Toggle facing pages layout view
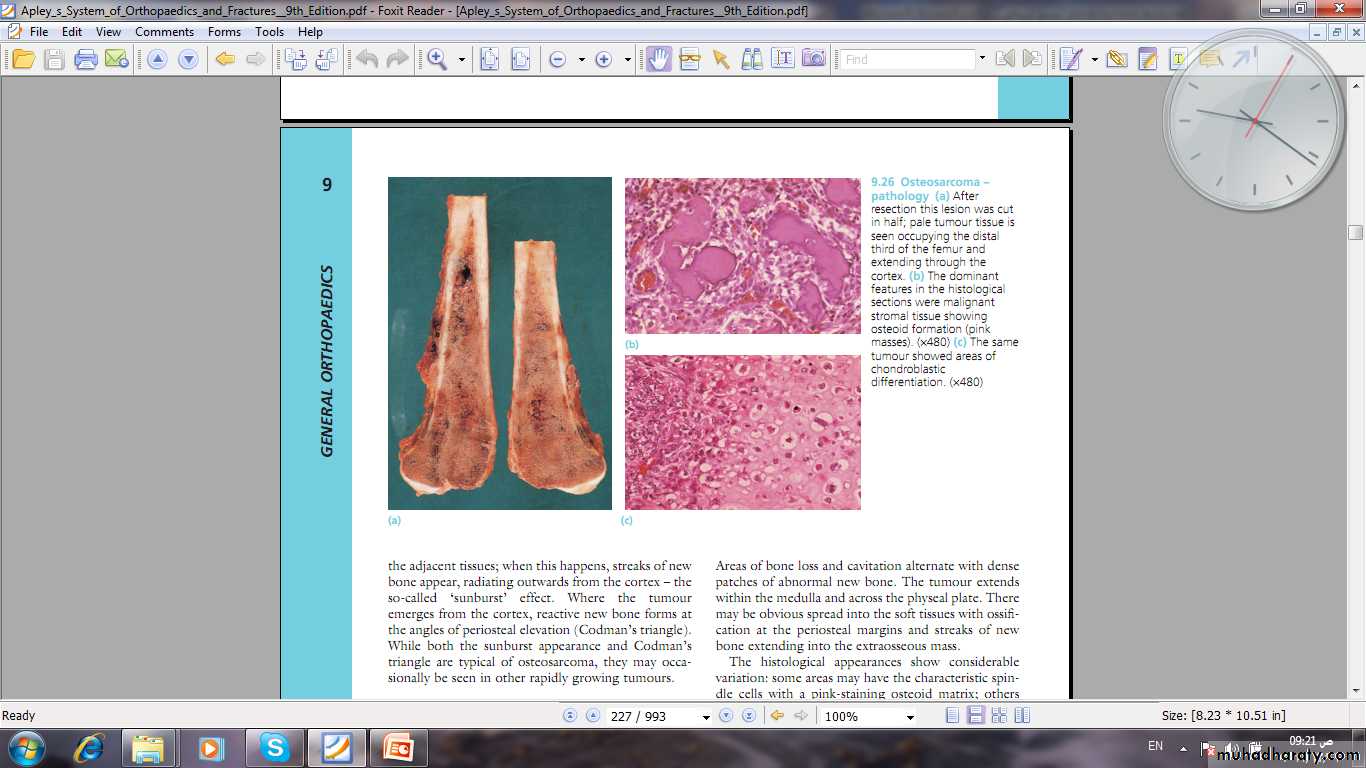The width and height of the screenshot is (1366, 768). (998, 716)
